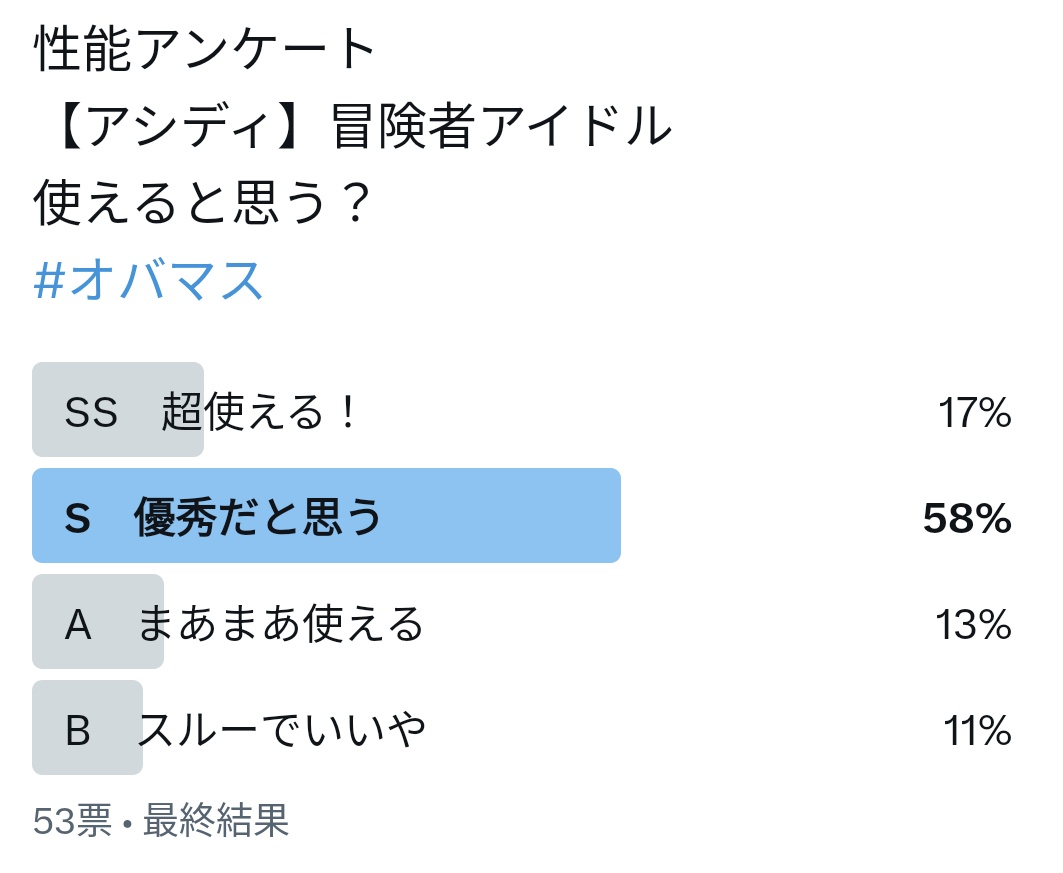Click the 13% result percentage
The height and width of the screenshot is (873, 1063).
[x=974, y=624]
